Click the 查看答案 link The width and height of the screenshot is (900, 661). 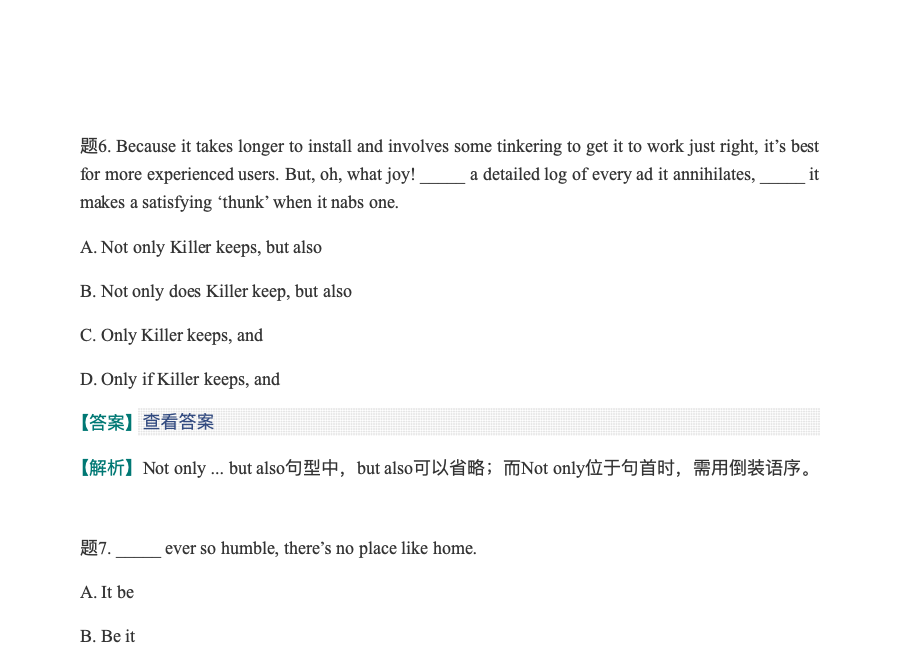pyautogui.click(x=178, y=422)
